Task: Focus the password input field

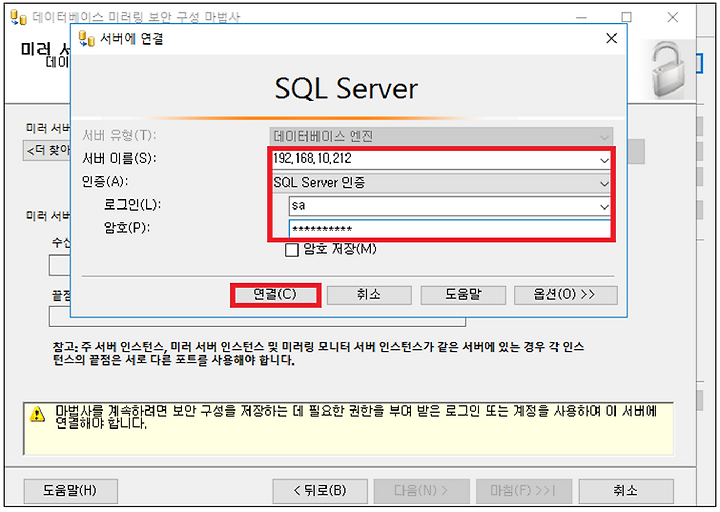Action: [x=449, y=229]
